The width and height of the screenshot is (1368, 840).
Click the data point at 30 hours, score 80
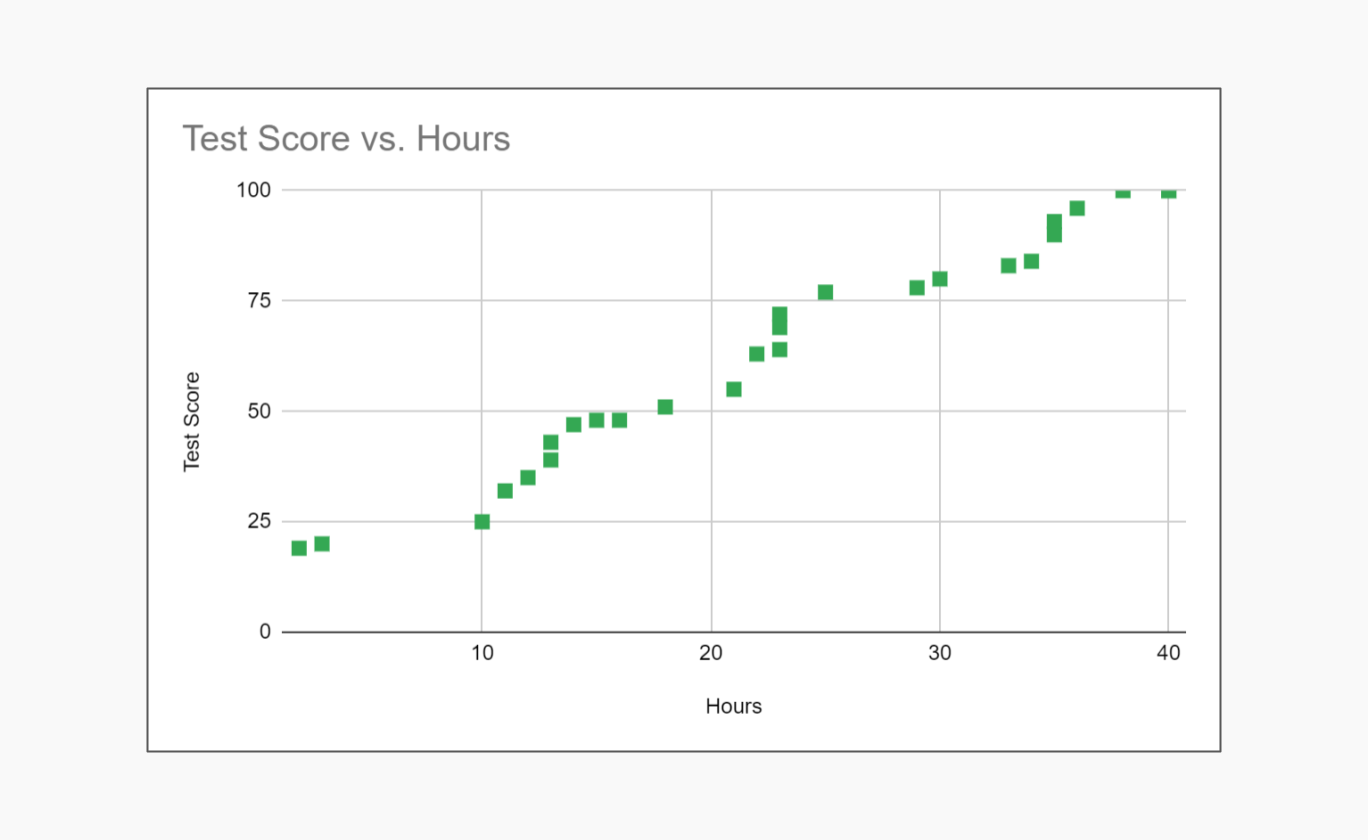[940, 279]
